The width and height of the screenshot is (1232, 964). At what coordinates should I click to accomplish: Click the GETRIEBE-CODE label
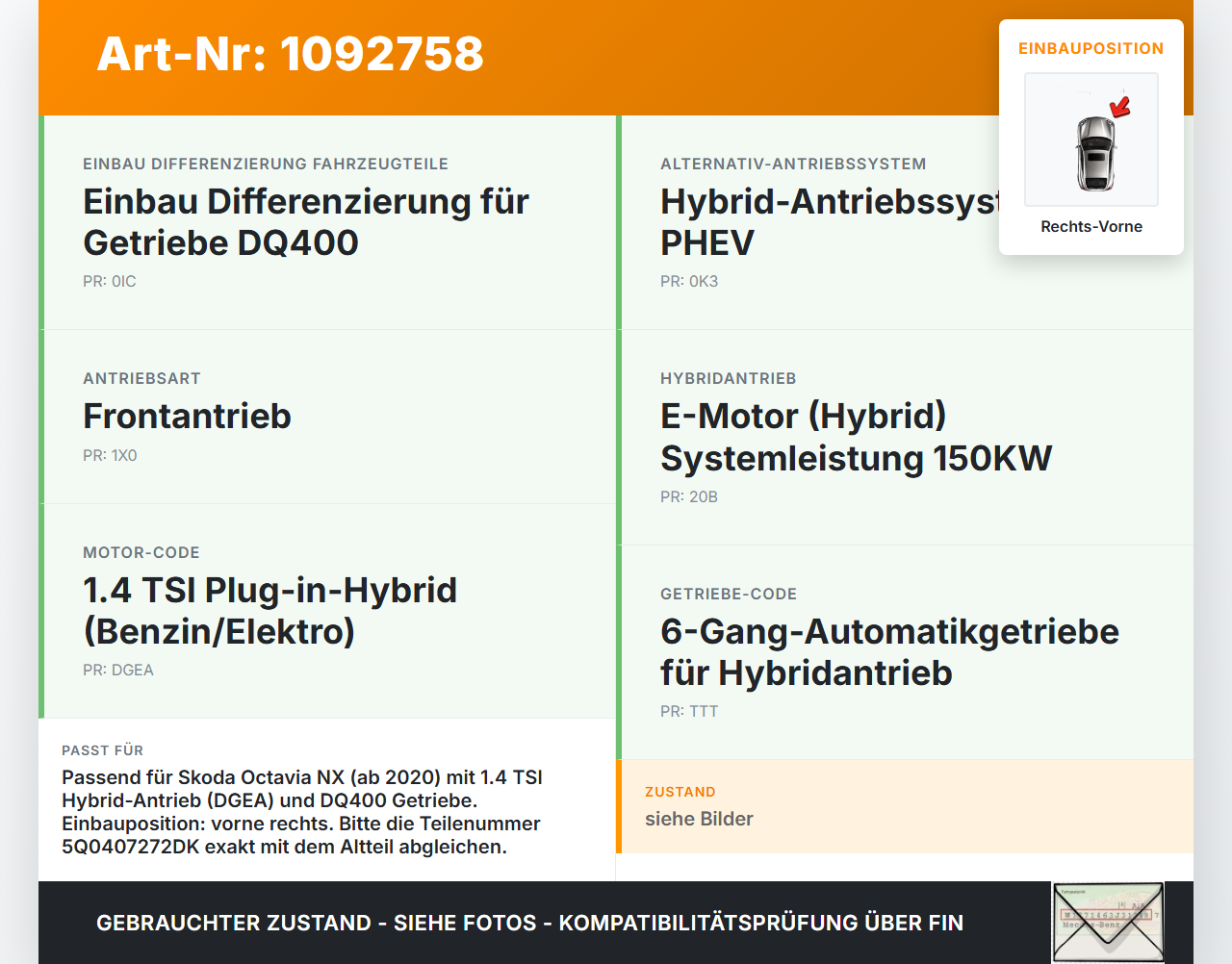[729, 594]
